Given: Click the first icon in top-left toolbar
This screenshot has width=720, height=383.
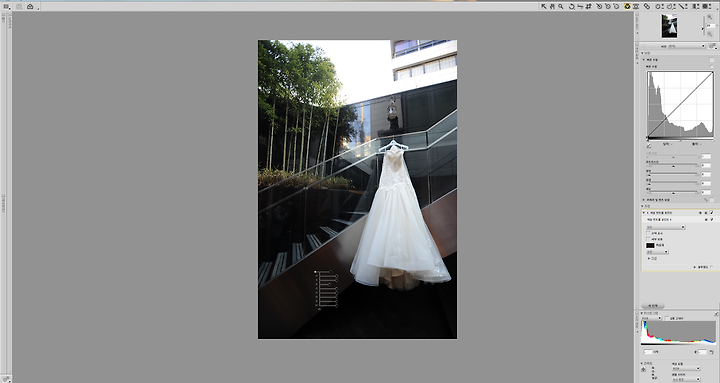Looking at the screenshot, I should 6,6.
